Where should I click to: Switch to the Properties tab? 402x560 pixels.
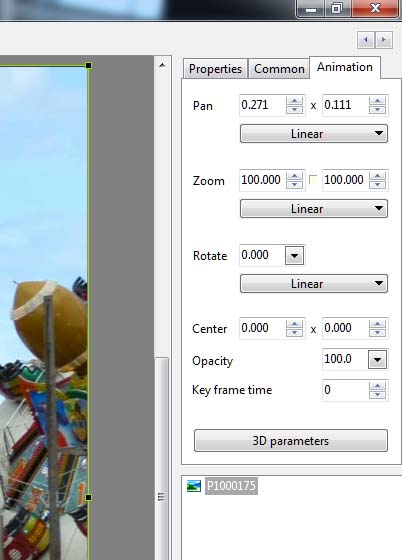pos(215,69)
